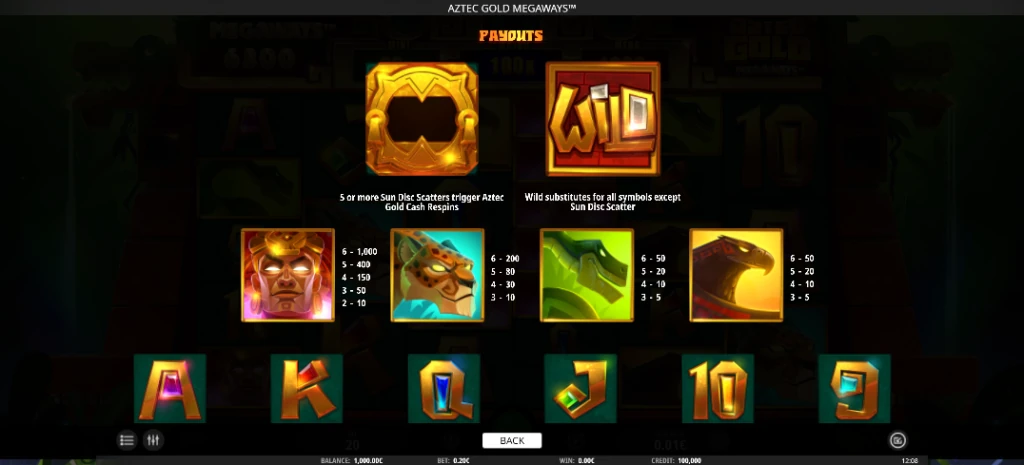Click the Wild symbol tile
The height and width of the screenshot is (465, 1024).
point(602,119)
